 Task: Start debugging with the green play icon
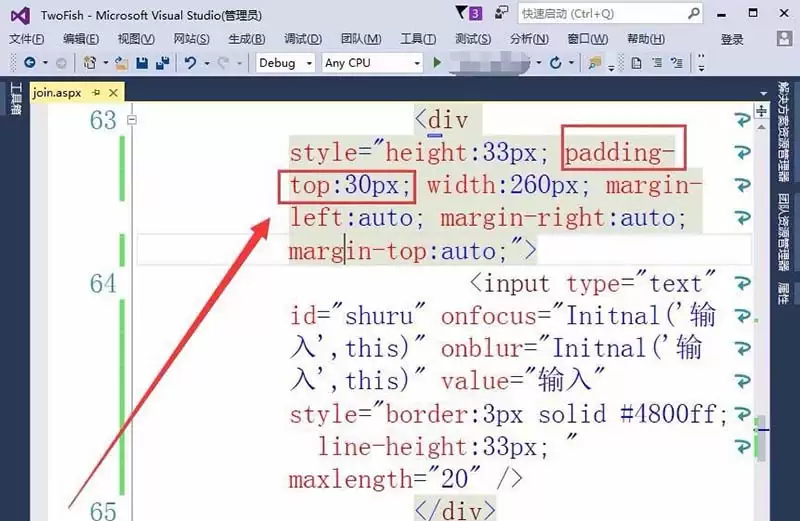pyautogui.click(x=437, y=62)
